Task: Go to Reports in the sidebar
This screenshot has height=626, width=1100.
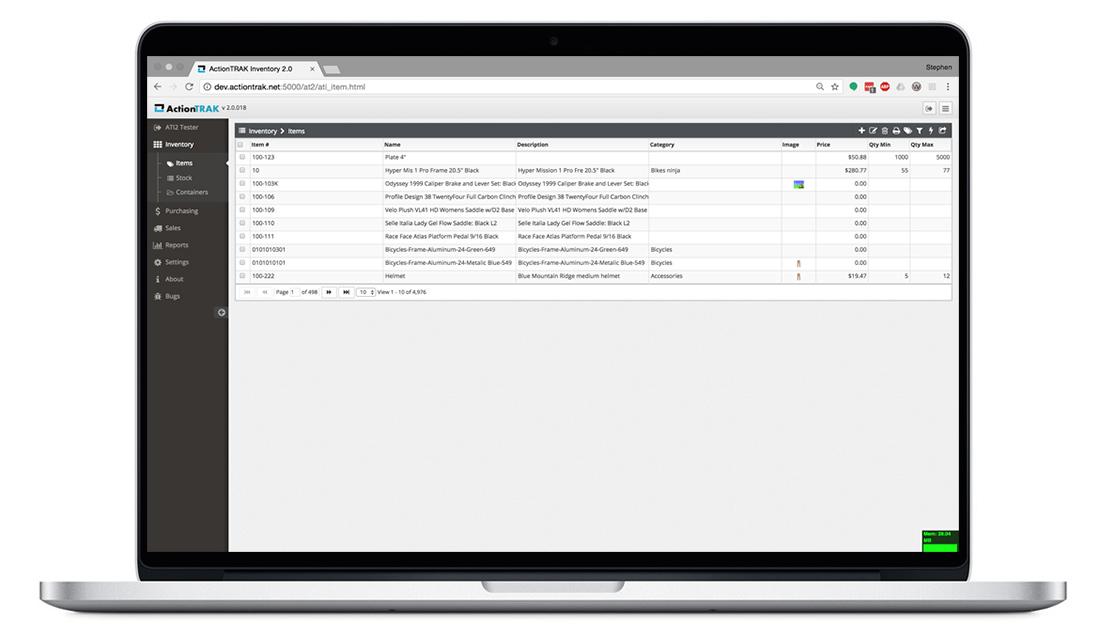Action: (176, 245)
